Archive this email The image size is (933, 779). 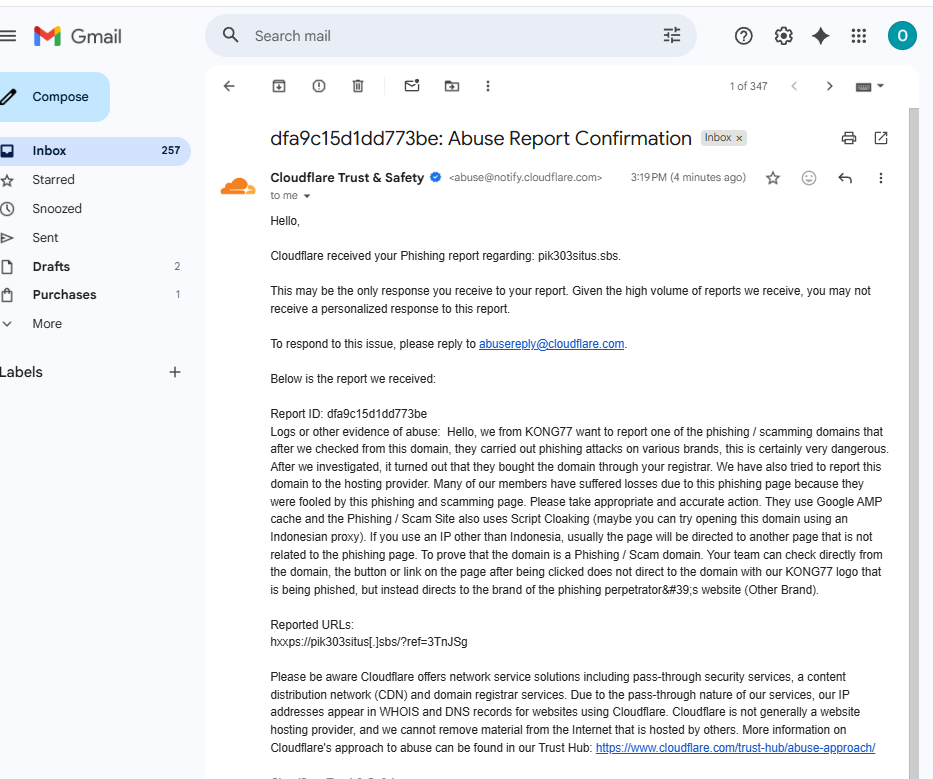point(278,86)
